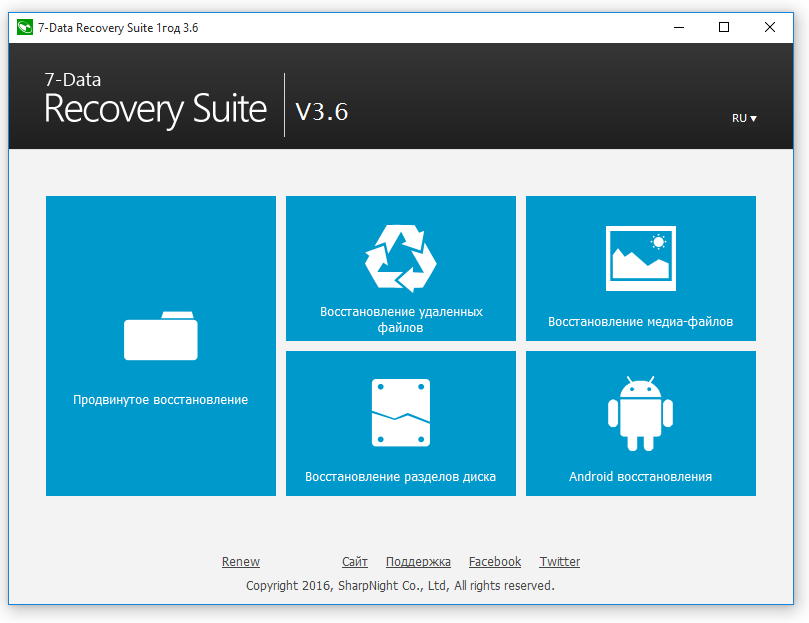809x623 pixels.
Task: Click the Android robot icon
Action: click(x=640, y=413)
